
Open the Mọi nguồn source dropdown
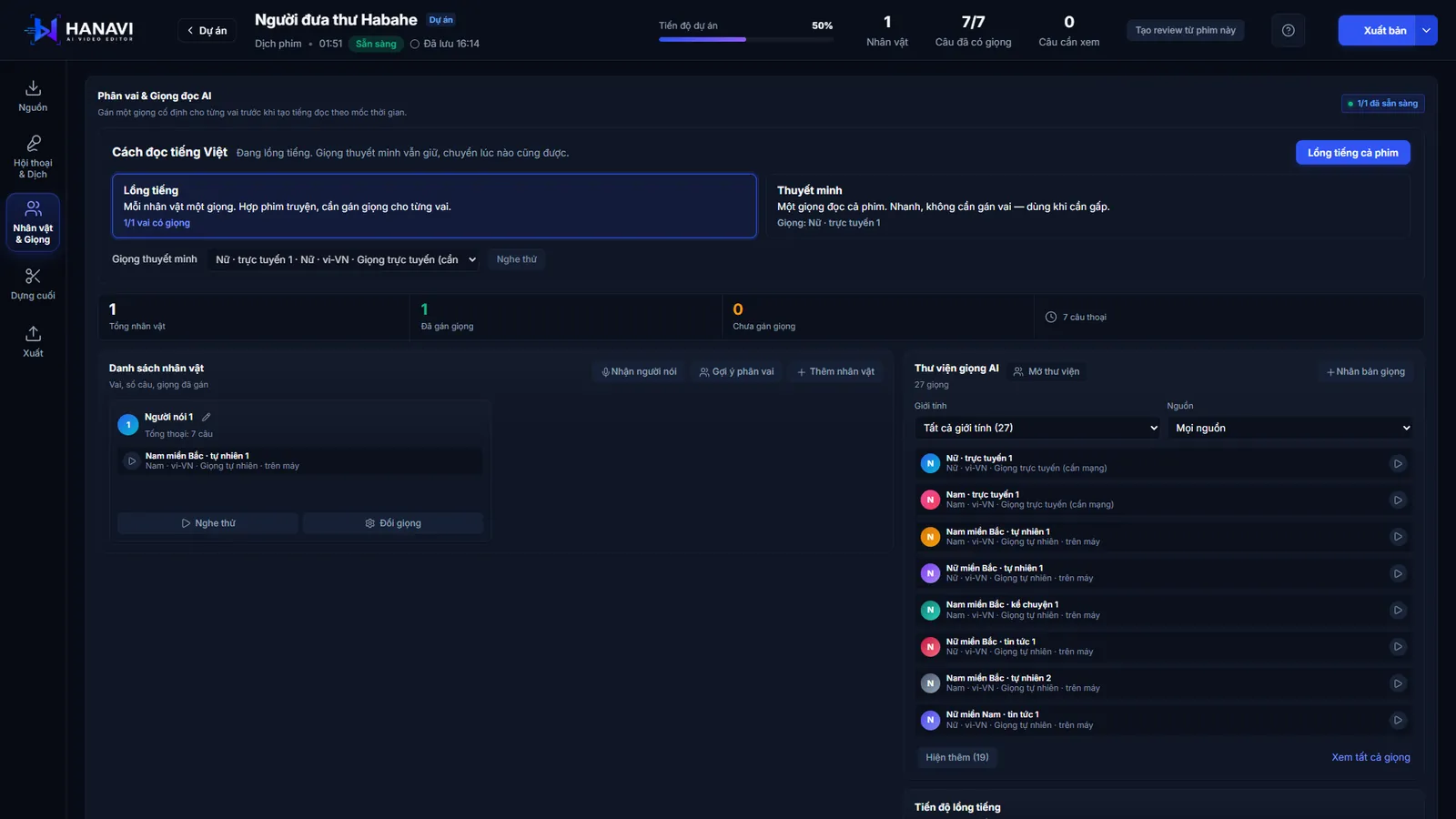click(1290, 428)
